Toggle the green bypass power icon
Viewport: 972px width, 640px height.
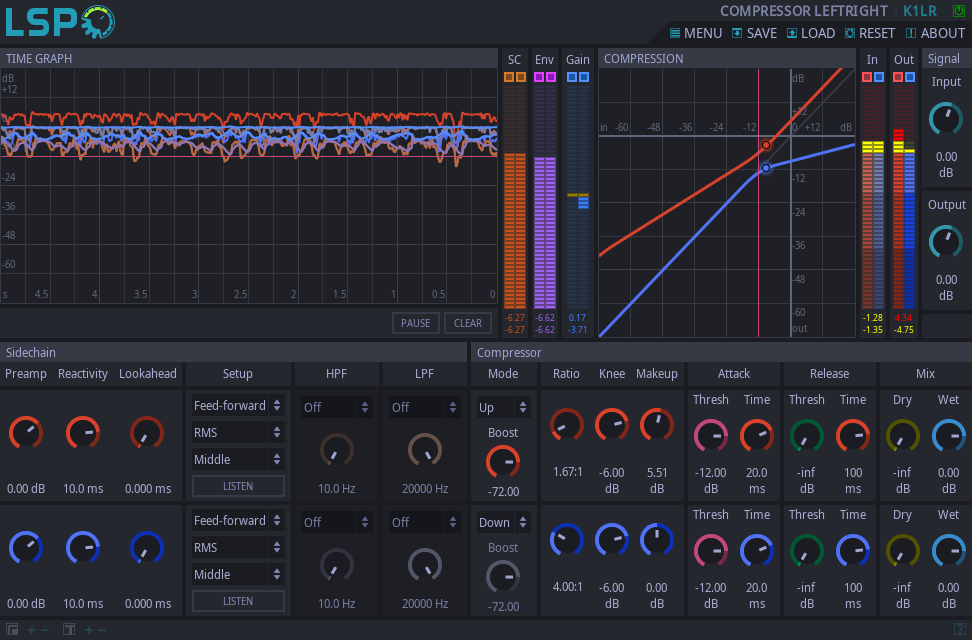click(958, 11)
